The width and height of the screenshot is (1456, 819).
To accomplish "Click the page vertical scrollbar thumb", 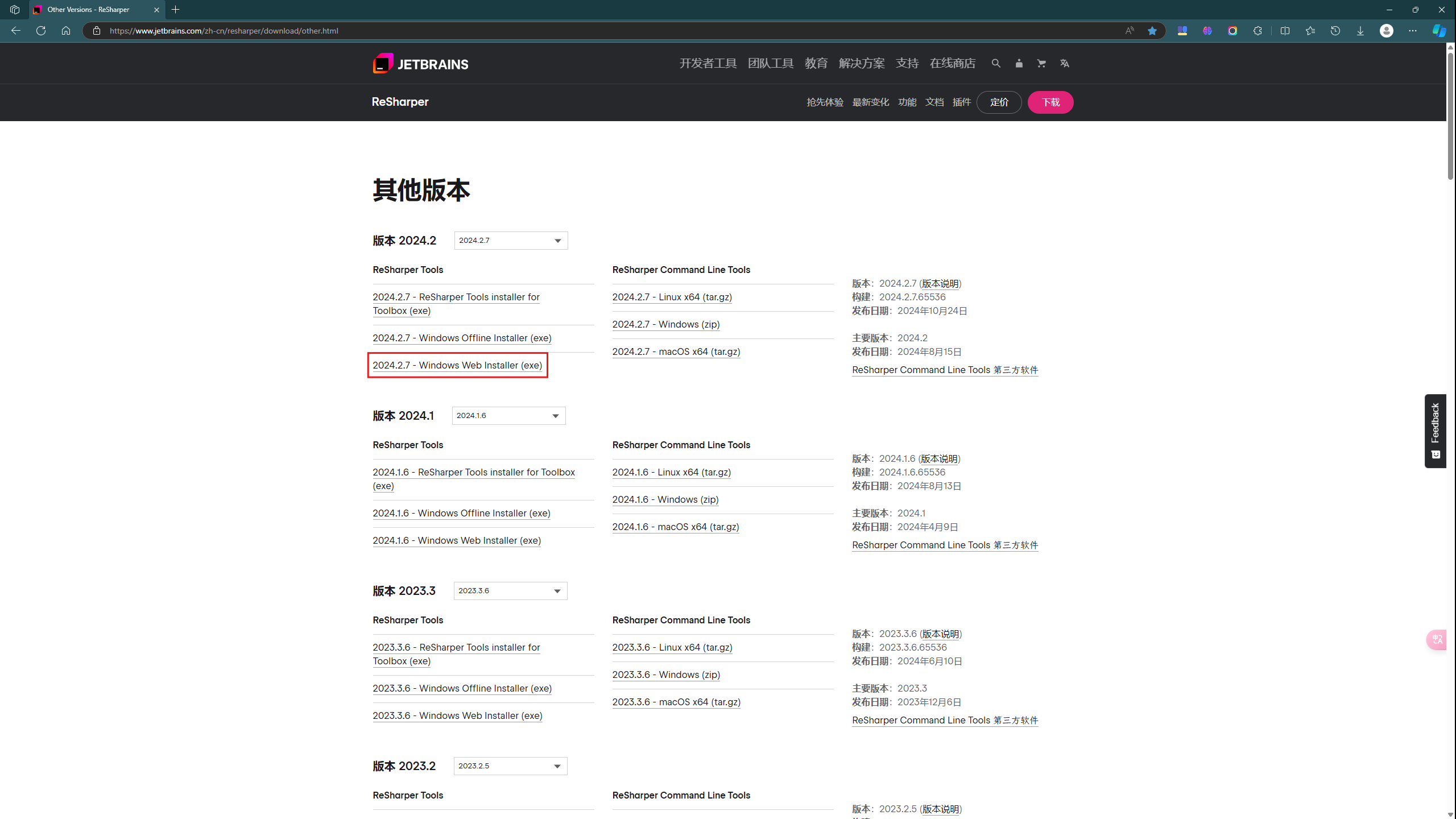I will tap(1450, 115).
